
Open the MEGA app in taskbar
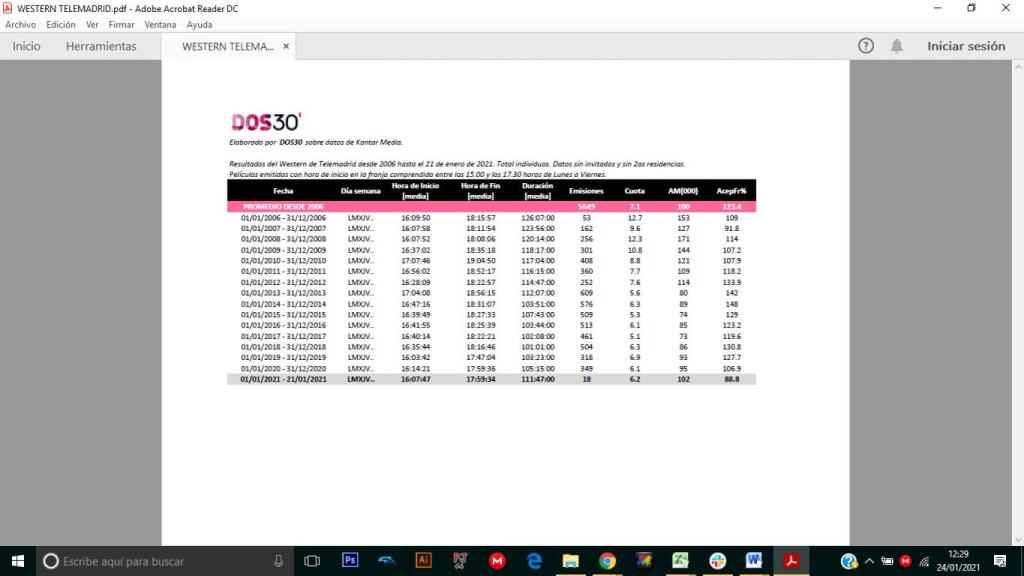click(497, 560)
